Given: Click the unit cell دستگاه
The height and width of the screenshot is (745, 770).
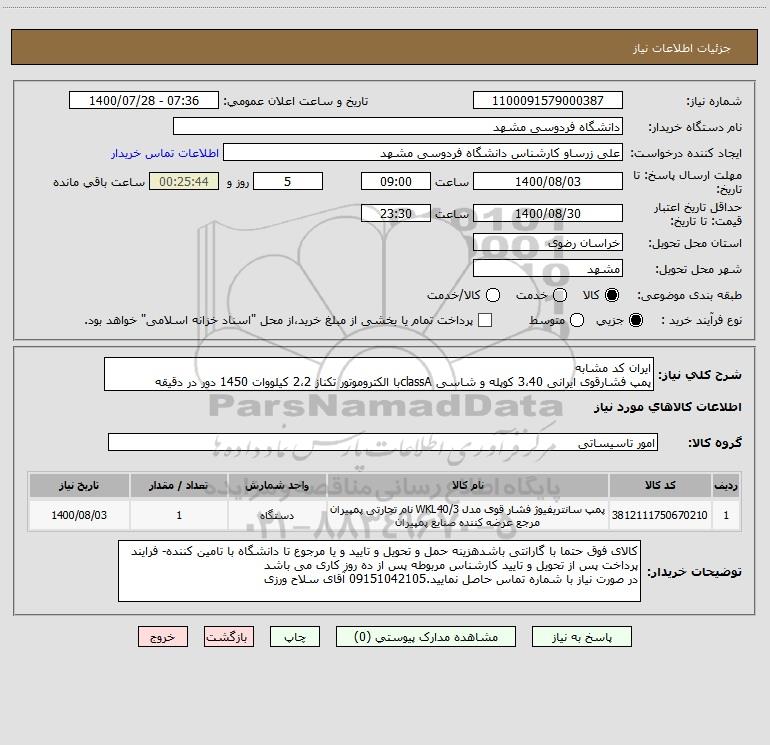Looking at the screenshot, I should click(x=277, y=515).
